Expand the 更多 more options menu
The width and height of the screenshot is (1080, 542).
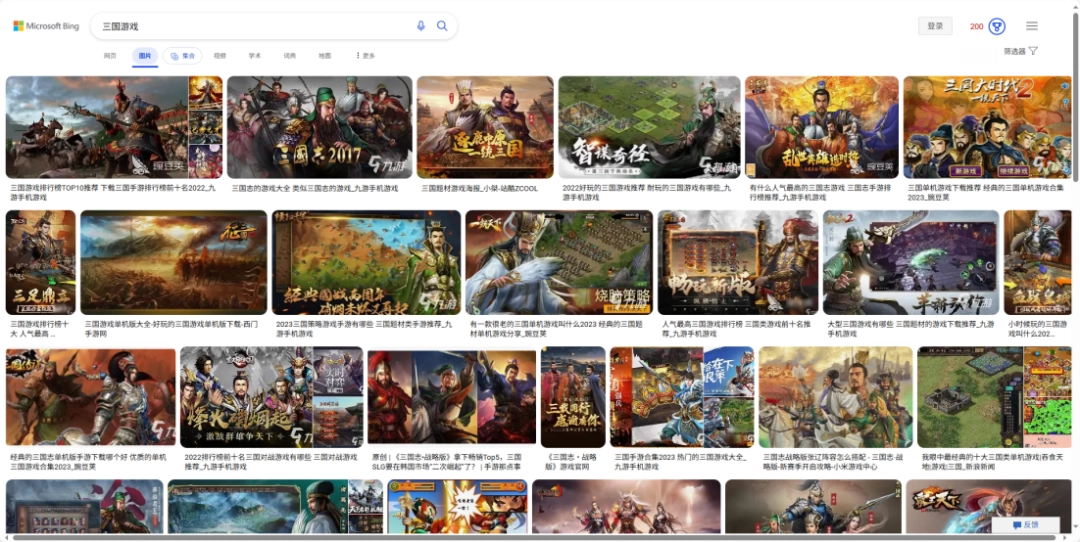point(365,56)
